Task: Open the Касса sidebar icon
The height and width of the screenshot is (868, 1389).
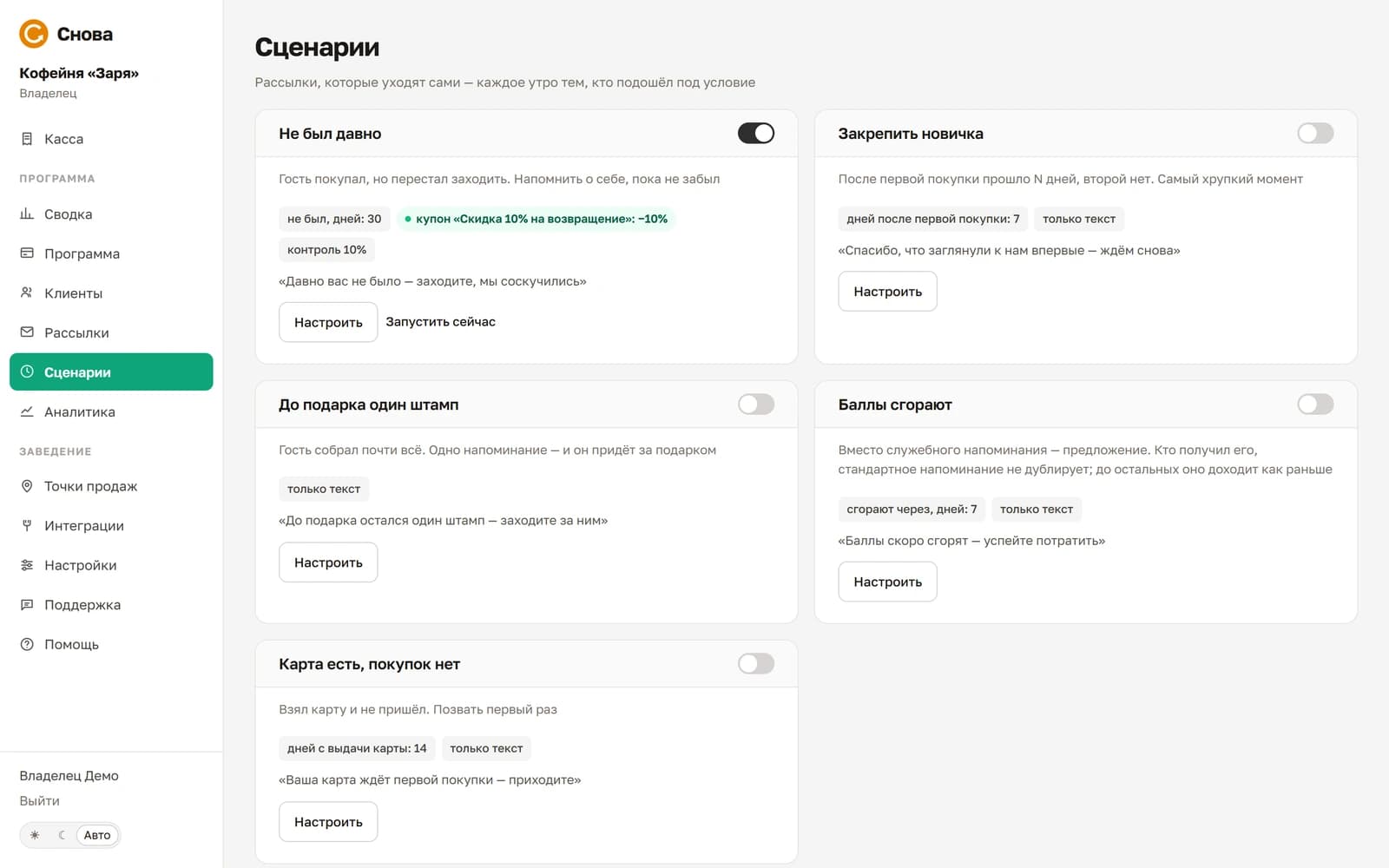Action: pyautogui.click(x=27, y=139)
